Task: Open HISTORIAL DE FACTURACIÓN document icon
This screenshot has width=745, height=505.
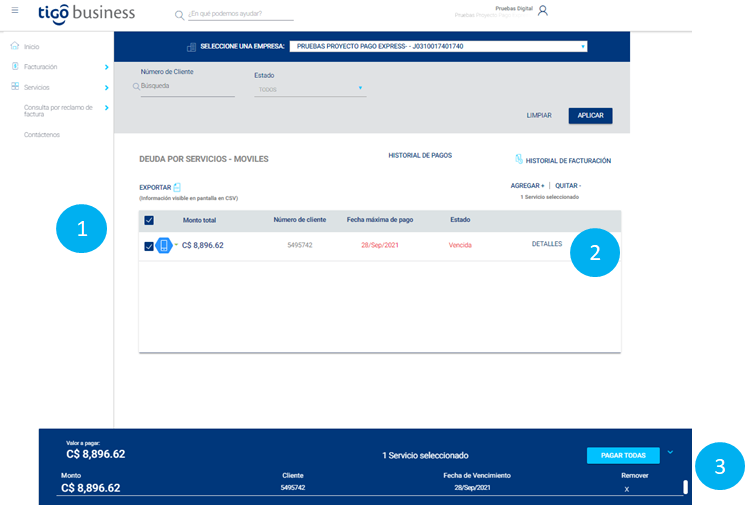Action: [519, 159]
